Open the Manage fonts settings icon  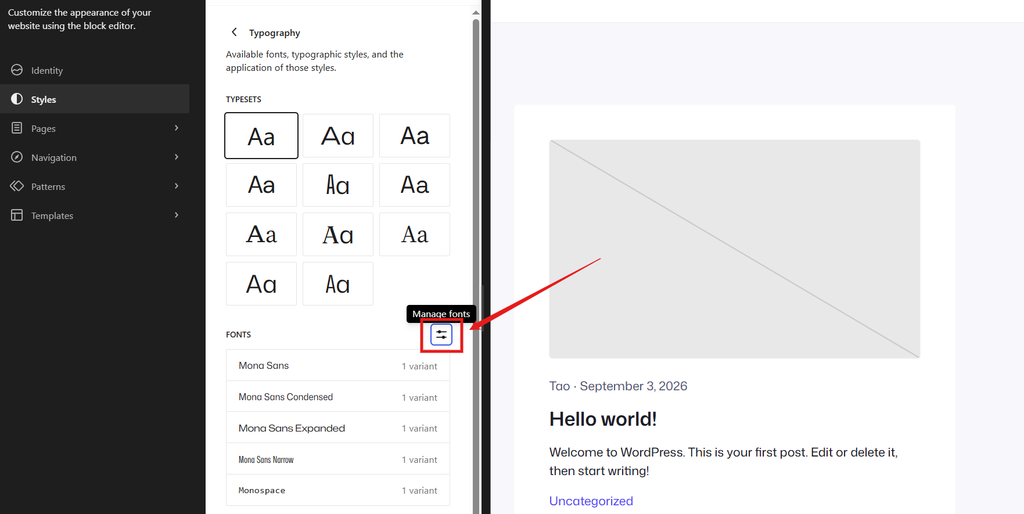click(441, 336)
